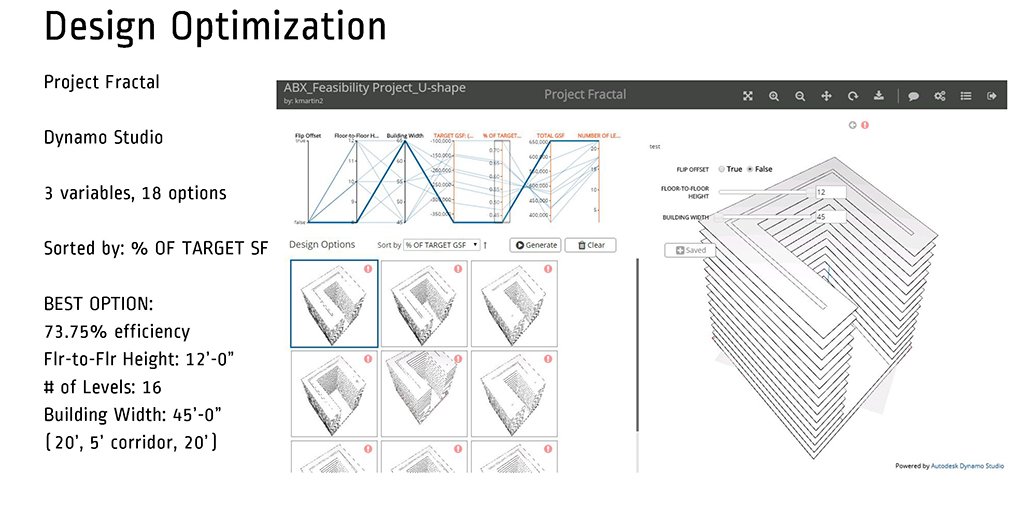Click warning badge on second-row right thumbnail
Image resolution: width=1024 pixels, height=512 pixels.
pos(548,359)
